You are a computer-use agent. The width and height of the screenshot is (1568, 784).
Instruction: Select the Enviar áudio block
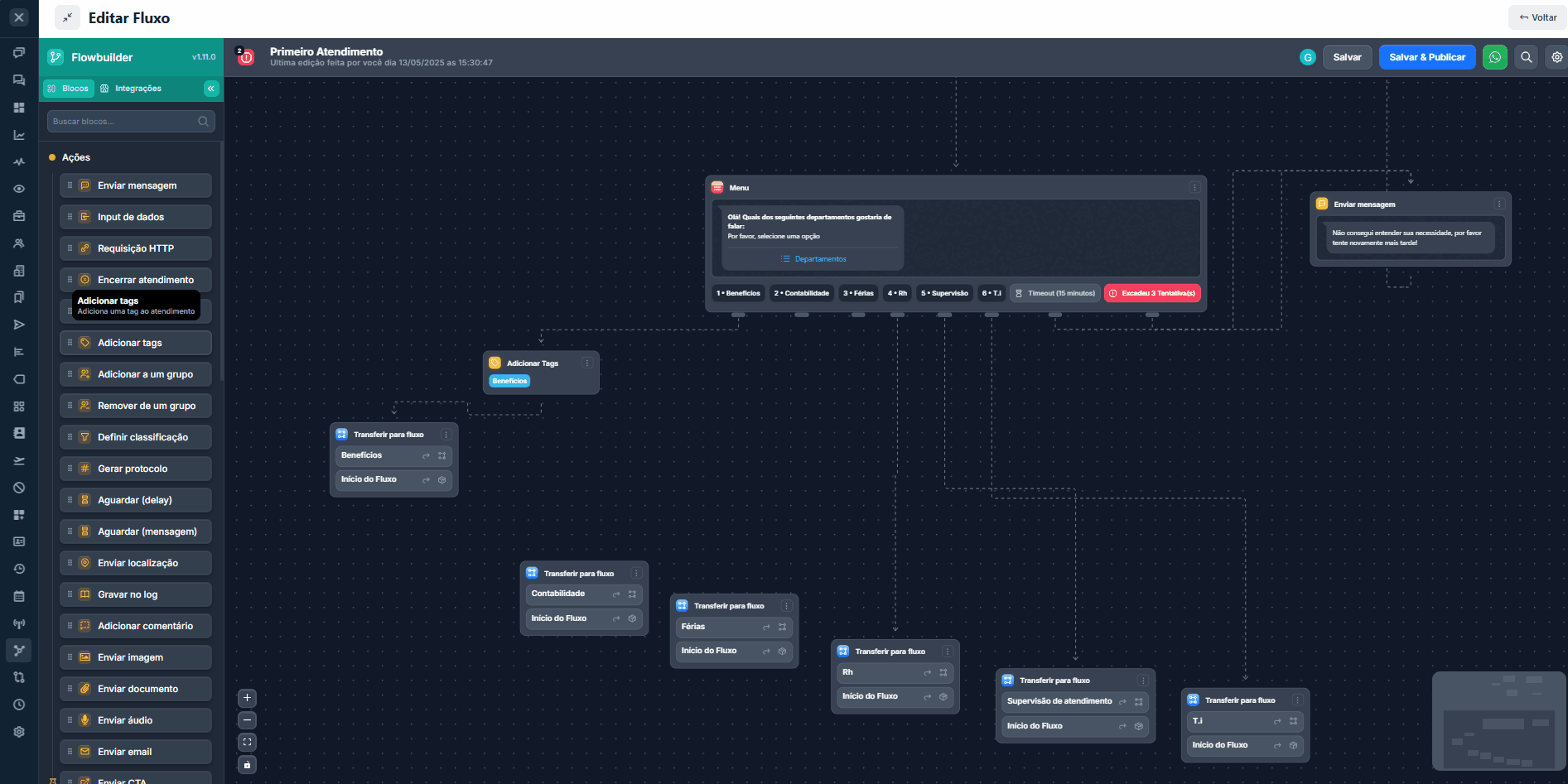pos(136,720)
